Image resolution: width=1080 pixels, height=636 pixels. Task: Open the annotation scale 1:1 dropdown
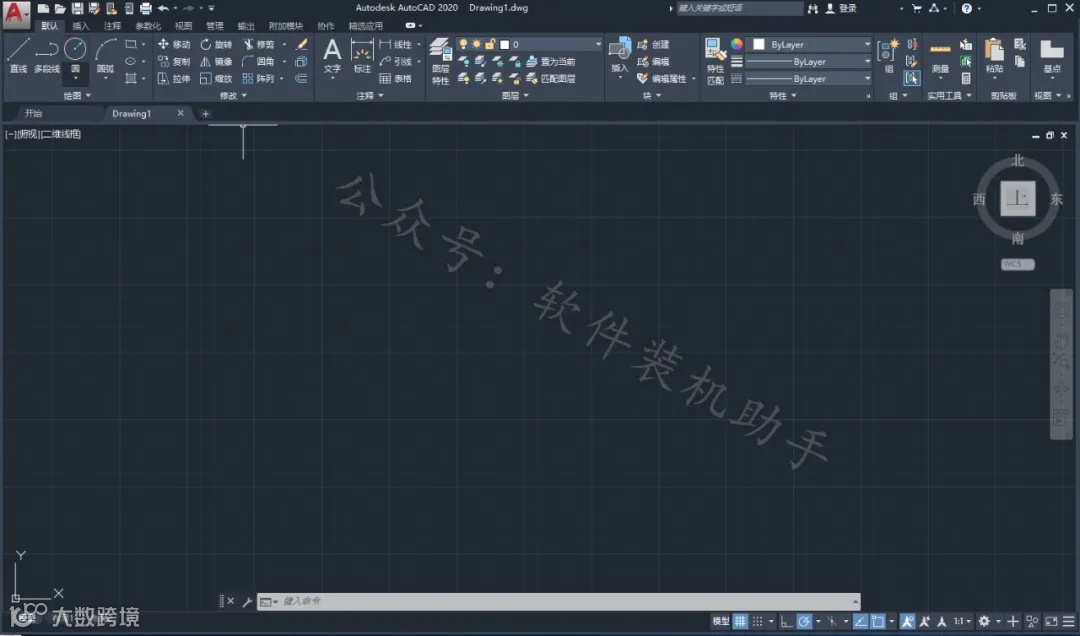click(x=962, y=621)
